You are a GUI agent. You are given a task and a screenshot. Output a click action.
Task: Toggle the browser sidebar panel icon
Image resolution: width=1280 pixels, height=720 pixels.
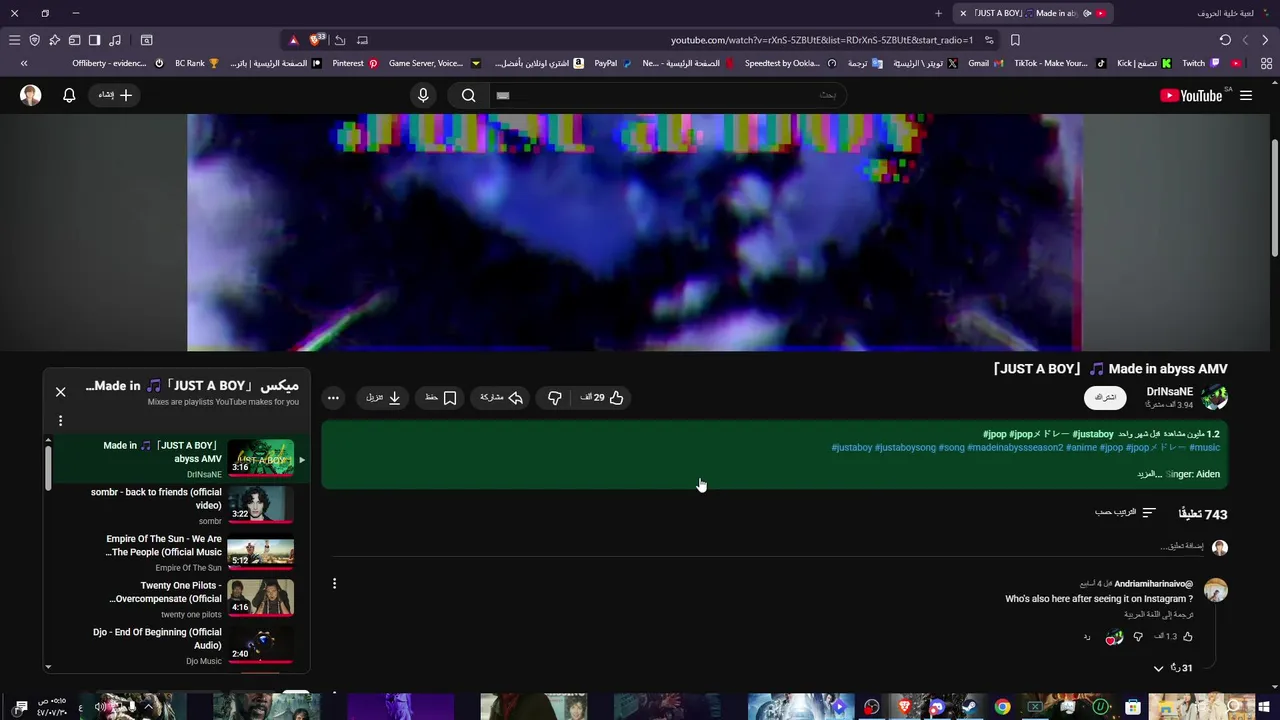94,40
